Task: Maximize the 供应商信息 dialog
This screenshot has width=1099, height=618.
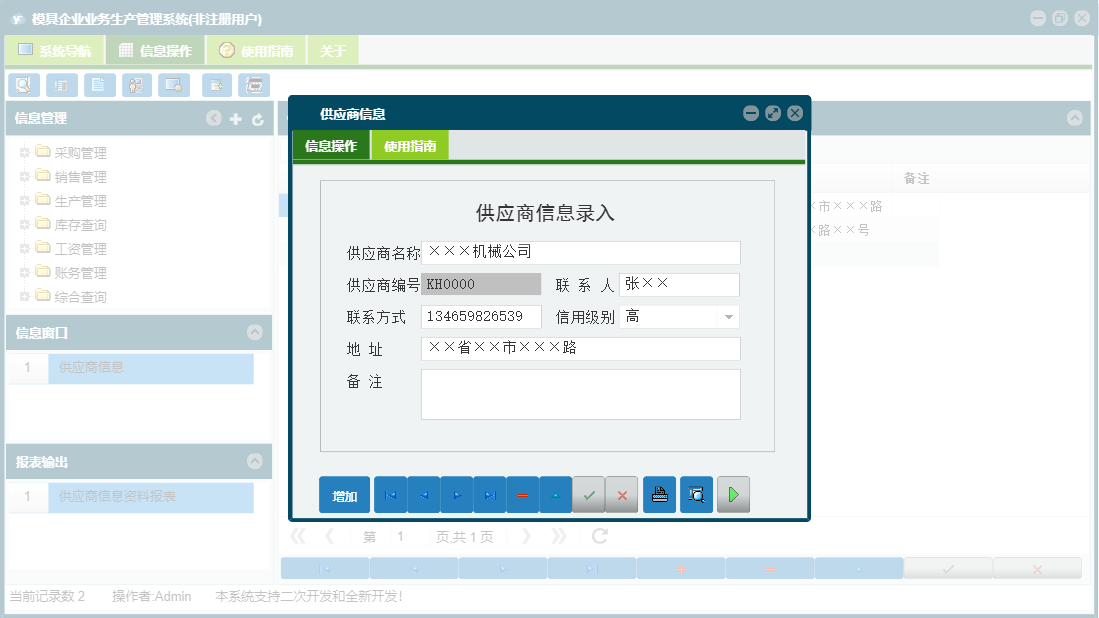Action: [x=772, y=114]
